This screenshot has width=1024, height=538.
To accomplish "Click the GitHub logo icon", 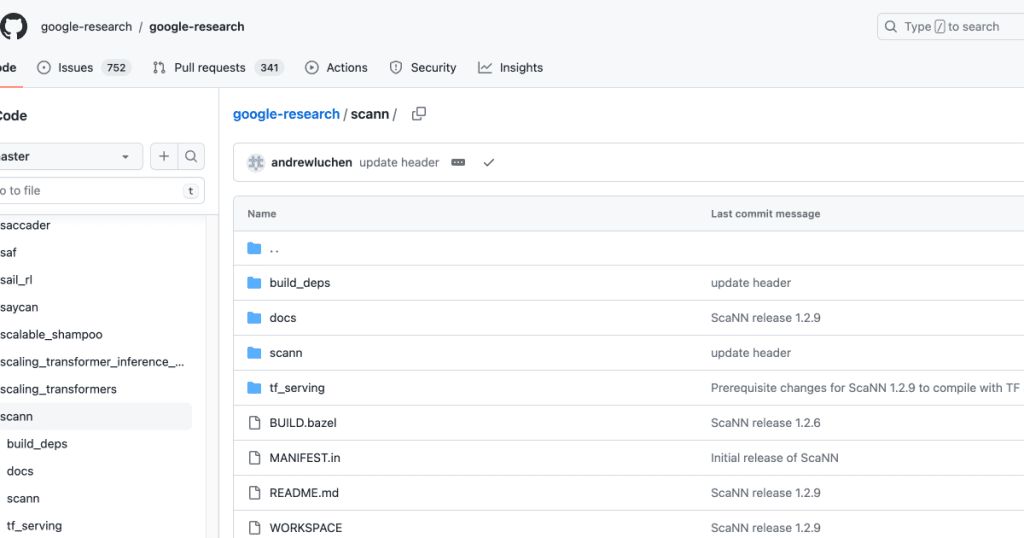I will click(13, 27).
